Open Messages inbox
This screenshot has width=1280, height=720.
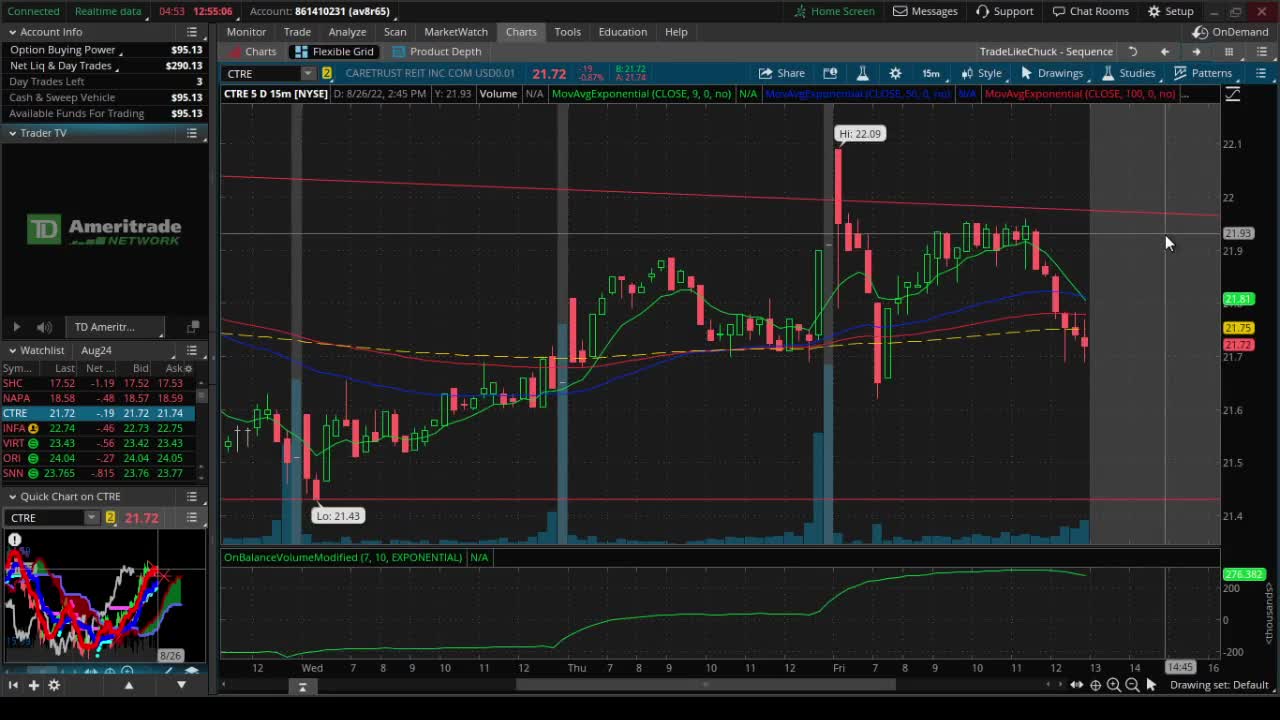pyautogui.click(x=925, y=11)
